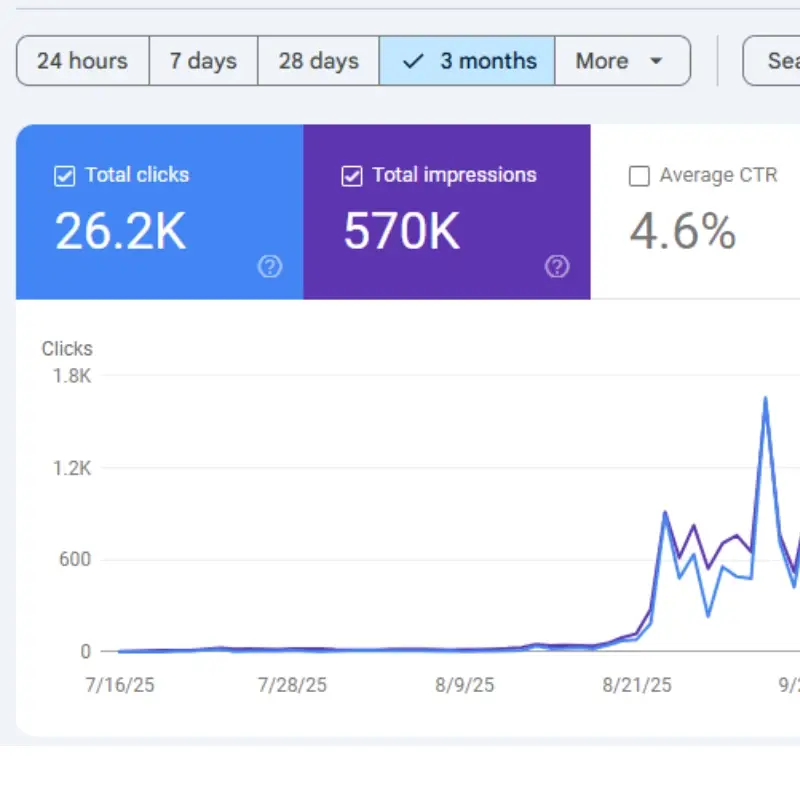Click the dropdown arrow next to More
800x800 pixels.
[x=655, y=61]
